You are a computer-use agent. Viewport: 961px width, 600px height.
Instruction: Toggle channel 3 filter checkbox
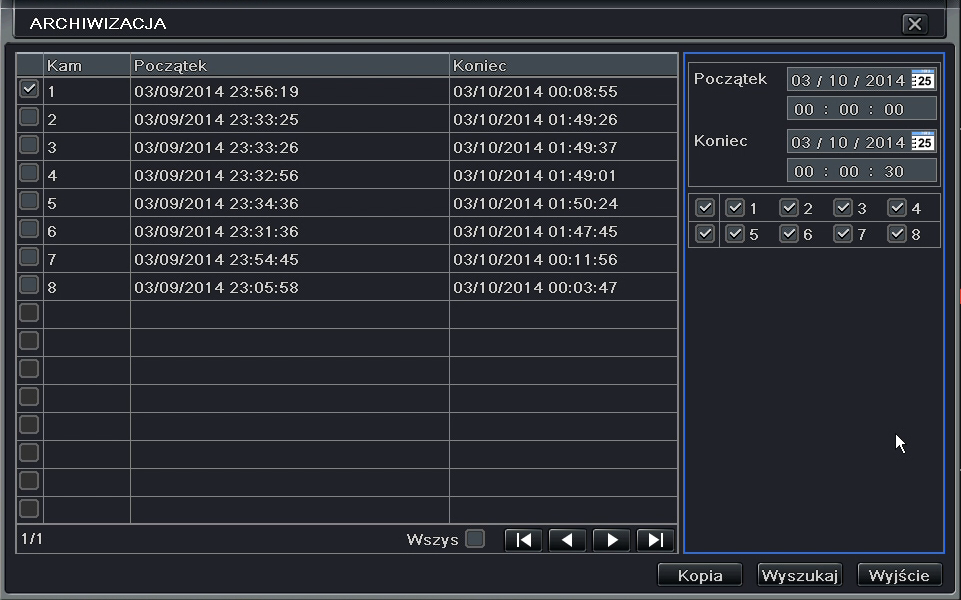[843, 208]
